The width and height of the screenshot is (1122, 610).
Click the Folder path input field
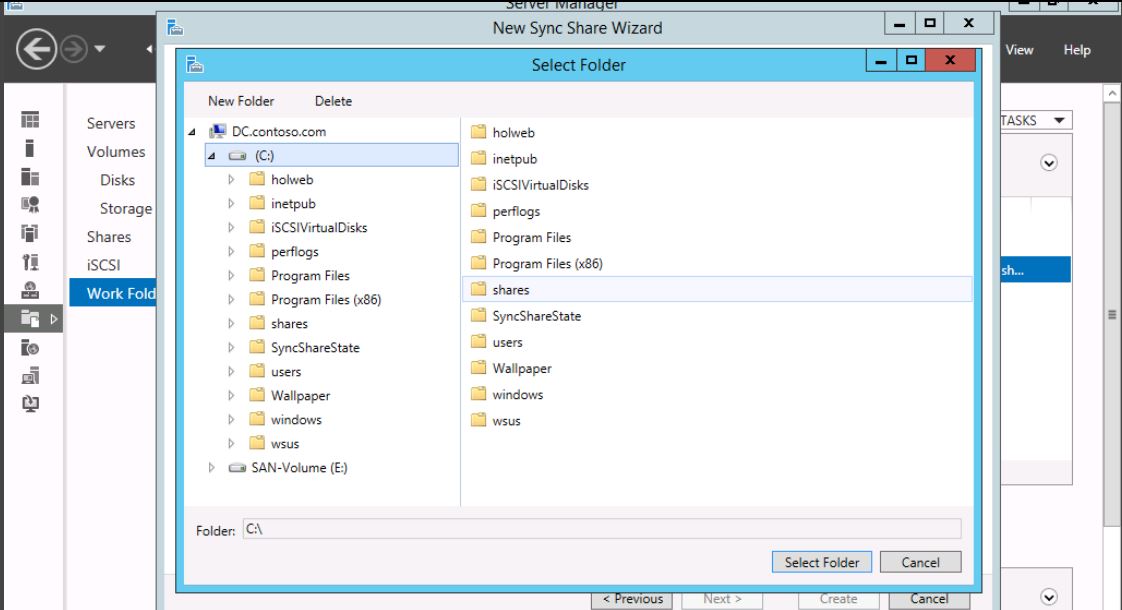pyautogui.click(x=602, y=529)
